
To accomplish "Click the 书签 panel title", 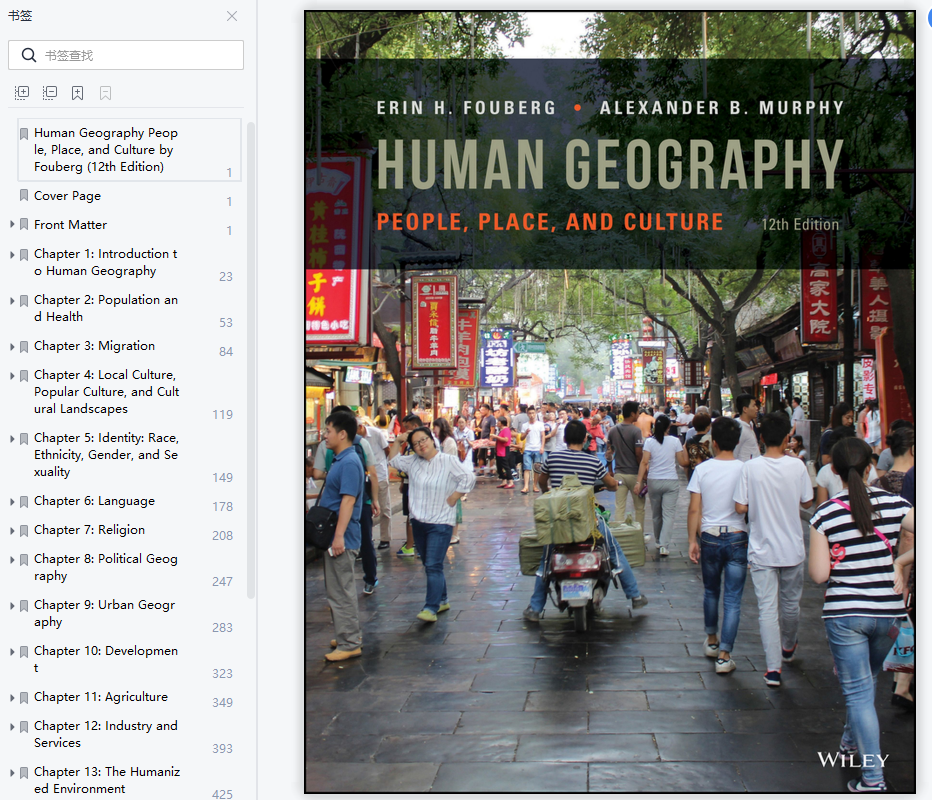I will 20,15.
